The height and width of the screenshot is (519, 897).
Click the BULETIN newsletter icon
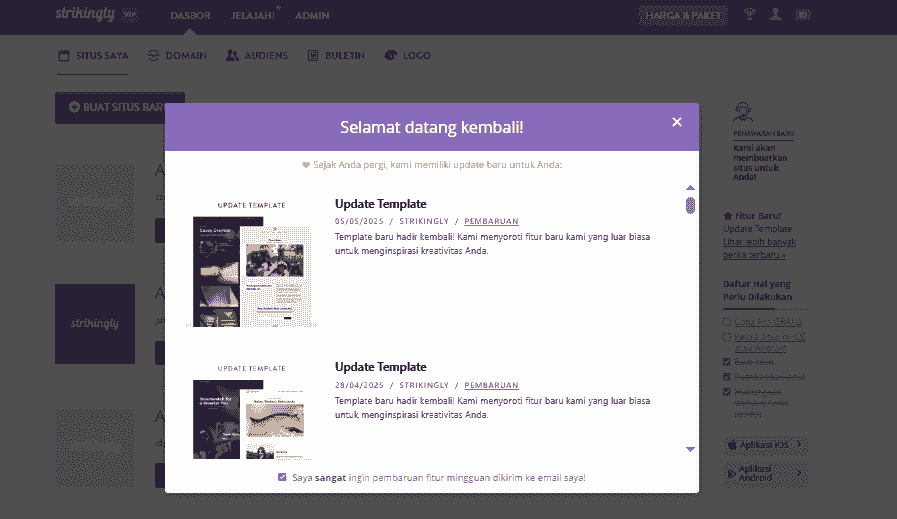[313, 56]
